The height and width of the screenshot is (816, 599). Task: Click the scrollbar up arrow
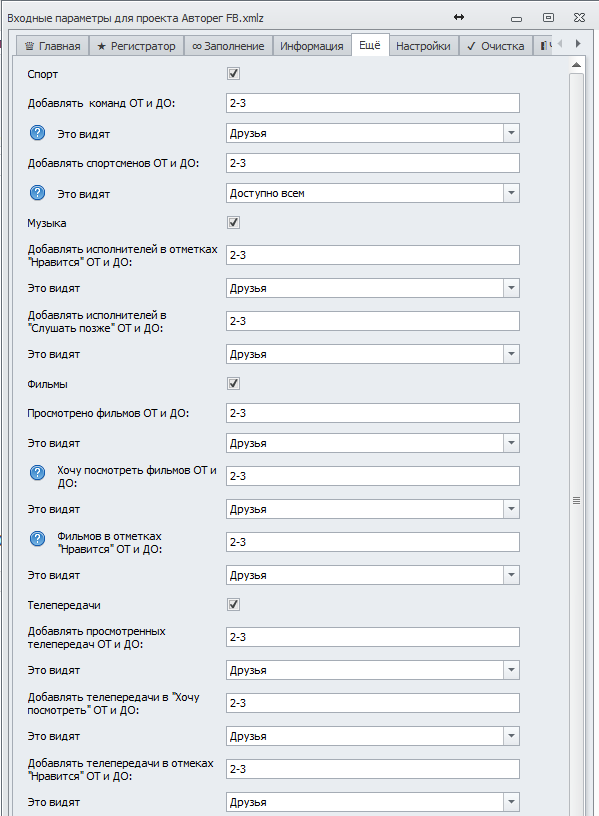click(576, 65)
